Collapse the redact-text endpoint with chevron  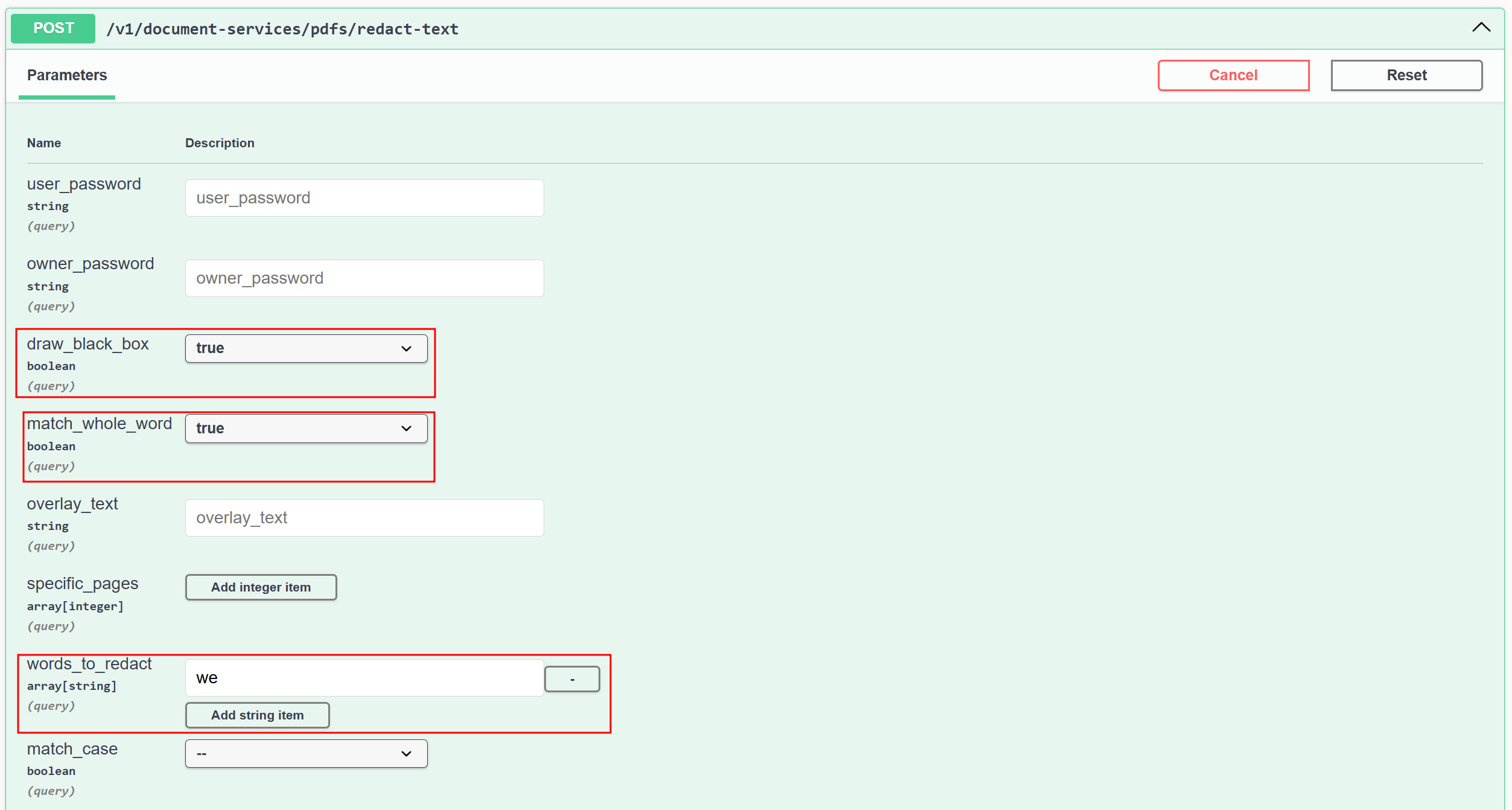tap(1481, 28)
